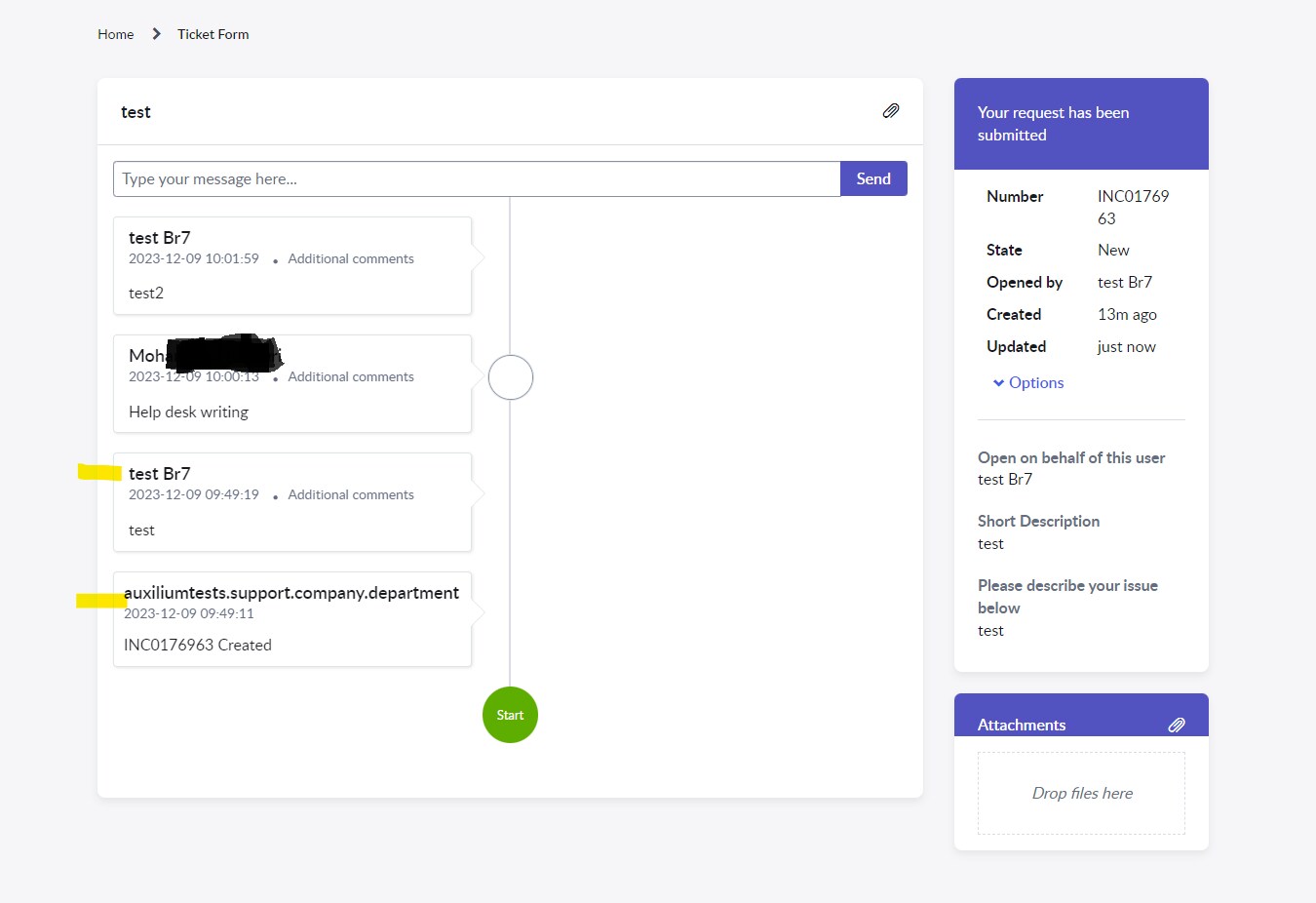
Task: Click the empty circle marker on the activity timeline
Action: [510, 376]
